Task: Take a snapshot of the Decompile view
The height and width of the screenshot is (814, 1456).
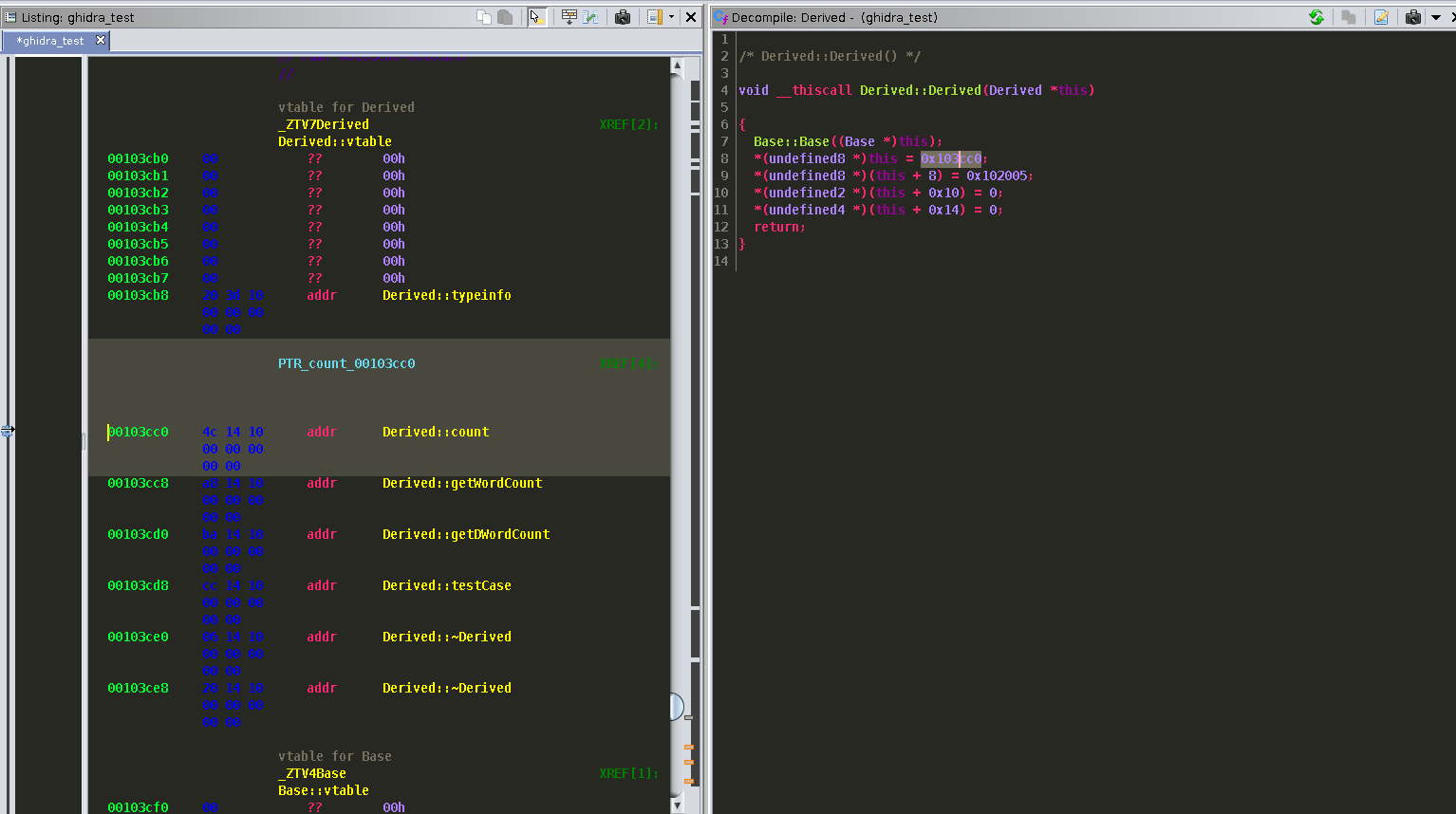Action: pyautogui.click(x=1413, y=17)
